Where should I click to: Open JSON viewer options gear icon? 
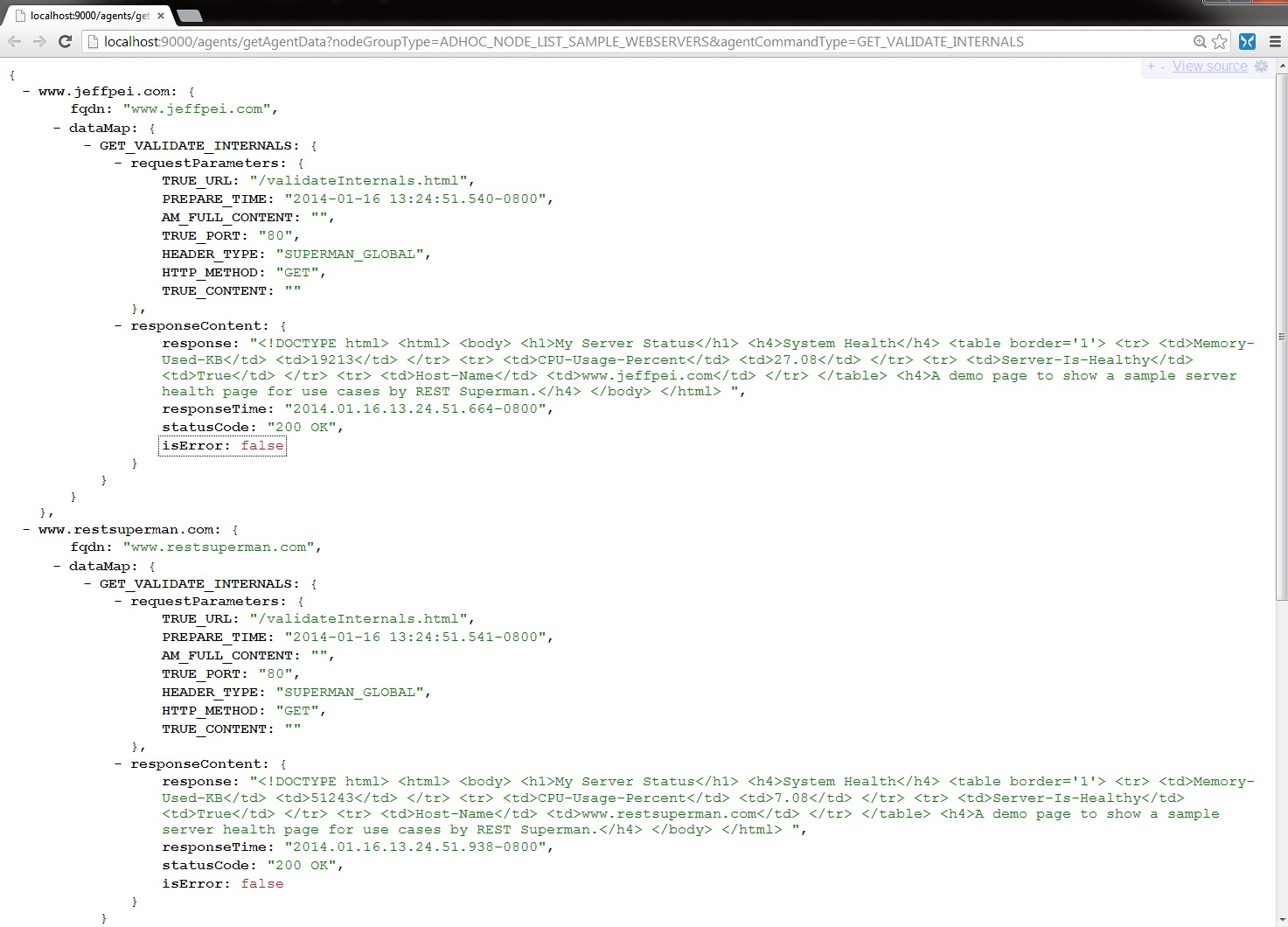coord(1261,66)
